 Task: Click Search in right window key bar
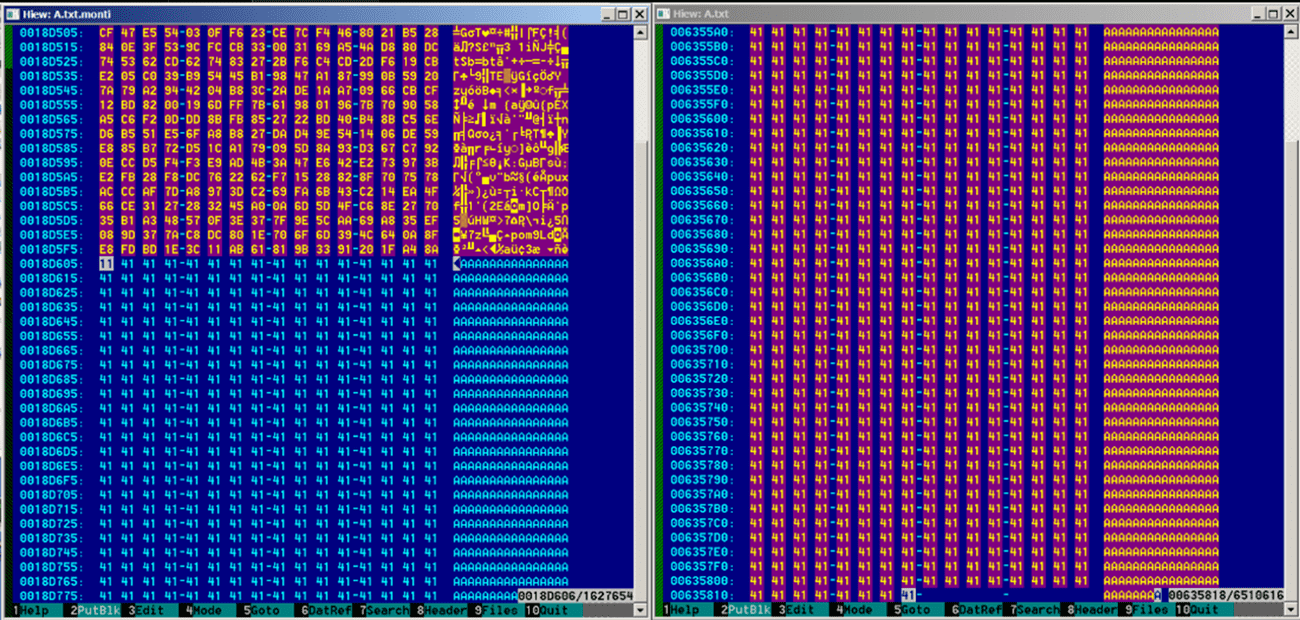point(1037,610)
